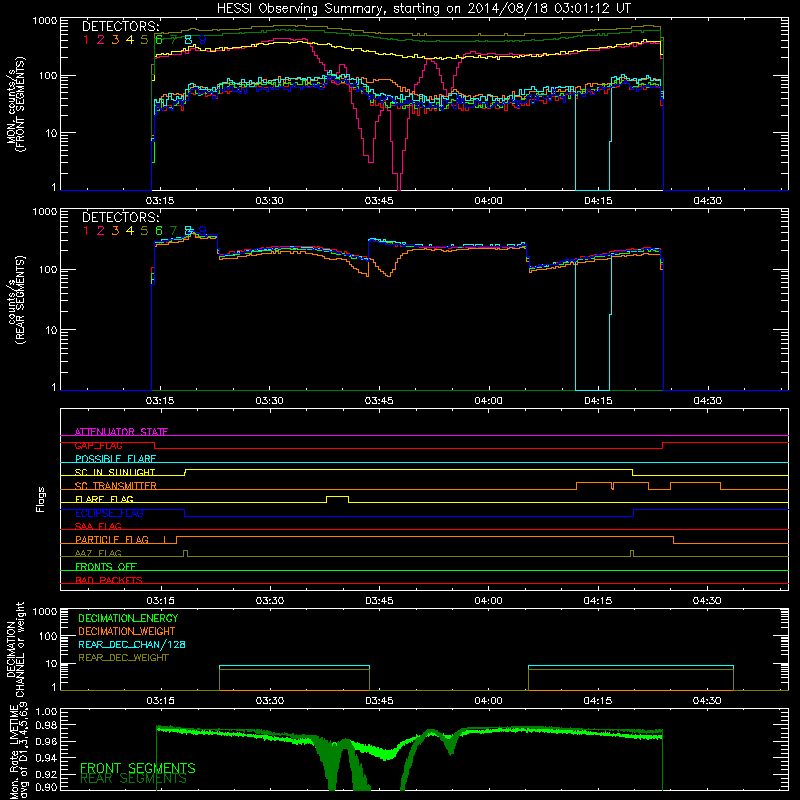This screenshot has height=800, width=800.
Task: Click the SC IN SUNLIGHT flag label
Action: point(115,472)
